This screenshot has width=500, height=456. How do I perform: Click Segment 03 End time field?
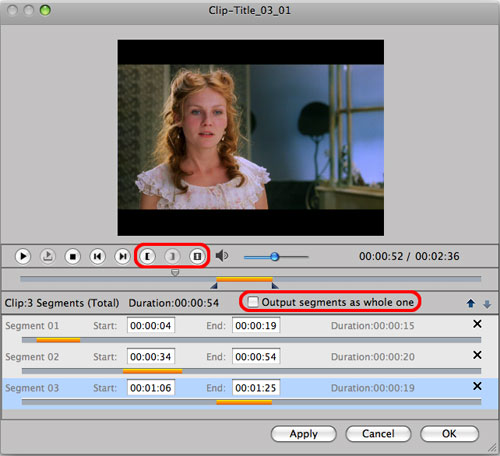[x=256, y=388]
